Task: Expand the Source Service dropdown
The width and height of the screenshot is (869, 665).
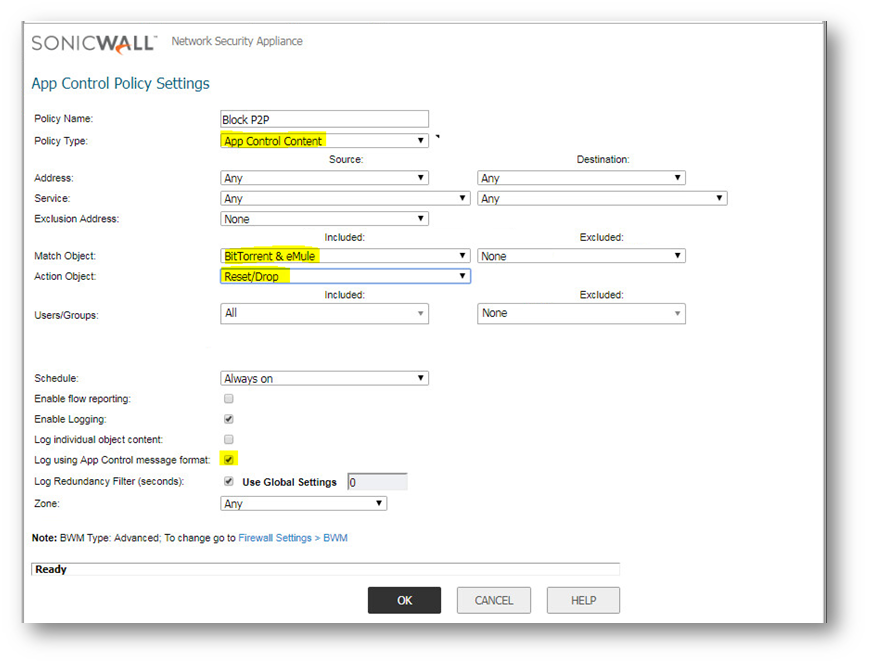Action: [345, 199]
